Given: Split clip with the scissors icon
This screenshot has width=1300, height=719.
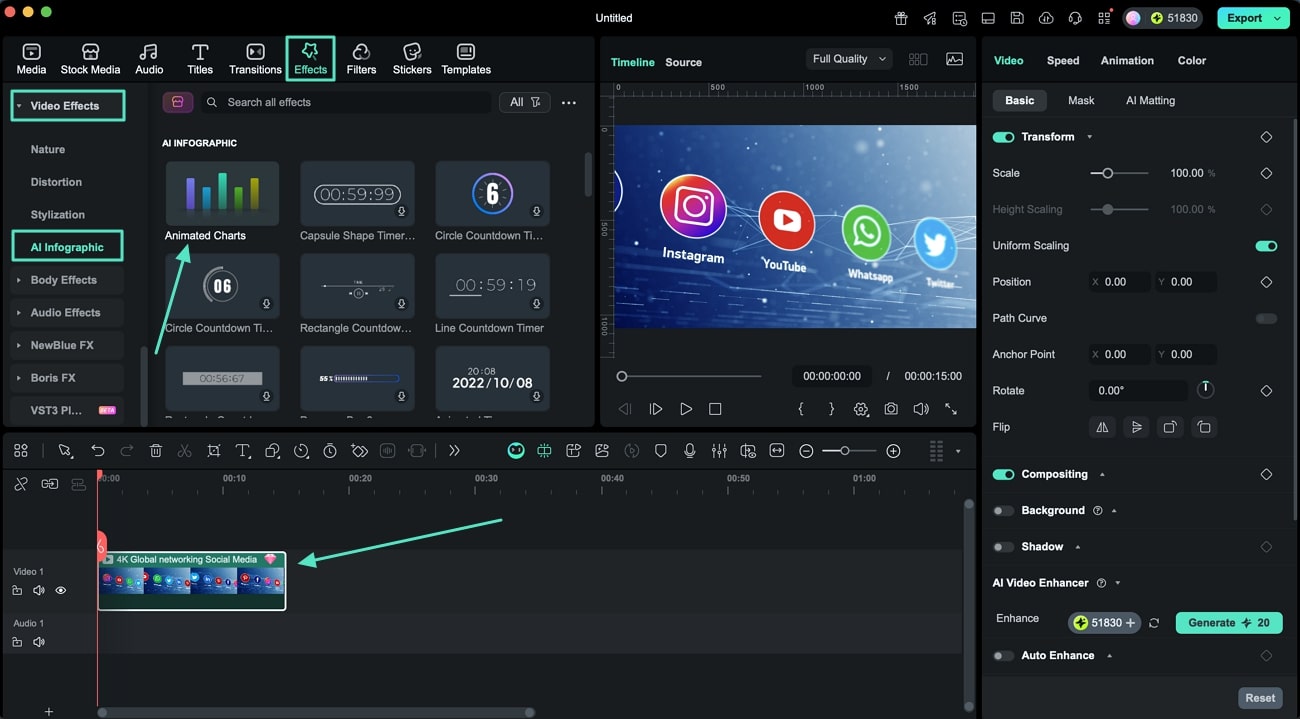Looking at the screenshot, I should (184, 451).
